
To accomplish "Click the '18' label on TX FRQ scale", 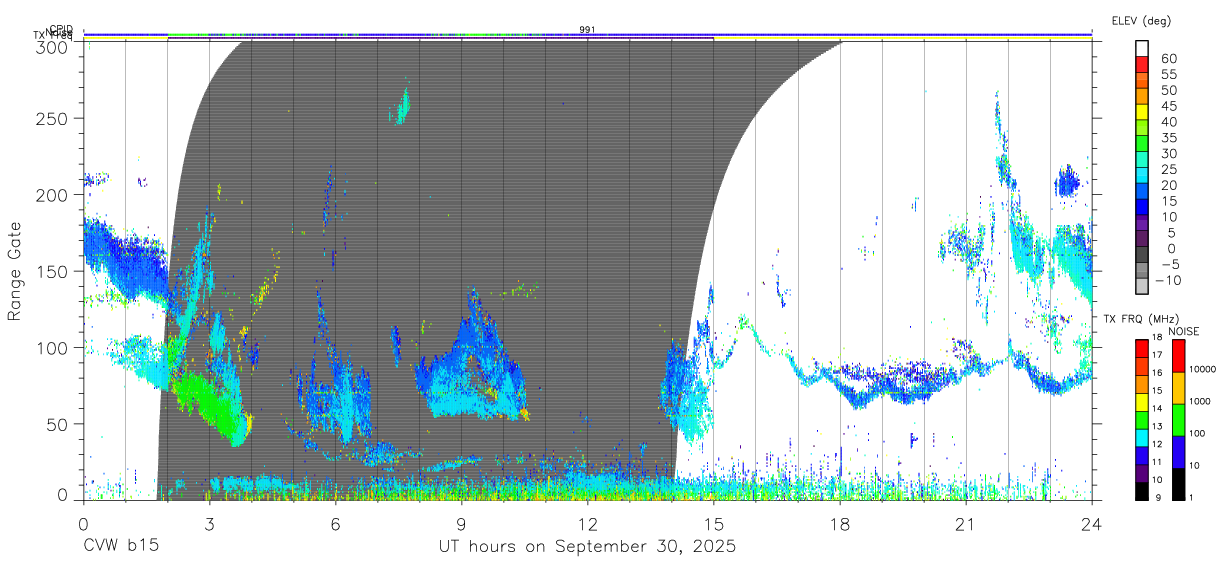I will click(1158, 338).
